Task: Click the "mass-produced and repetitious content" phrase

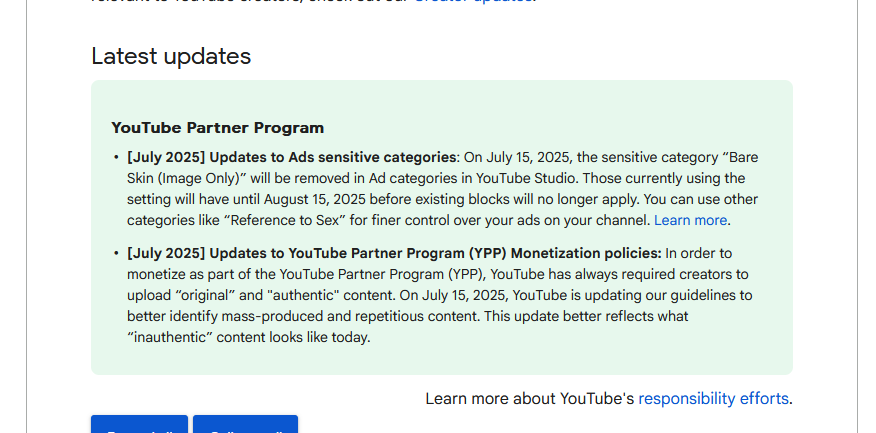Action: click(x=350, y=316)
